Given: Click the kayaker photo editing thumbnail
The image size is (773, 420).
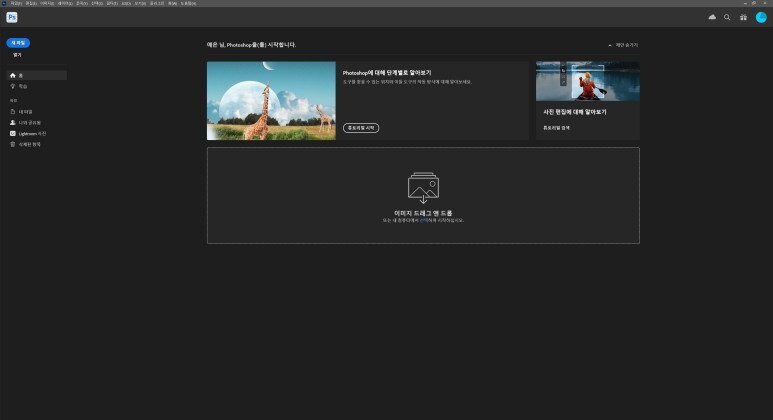Looking at the screenshot, I should pos(588,81).
